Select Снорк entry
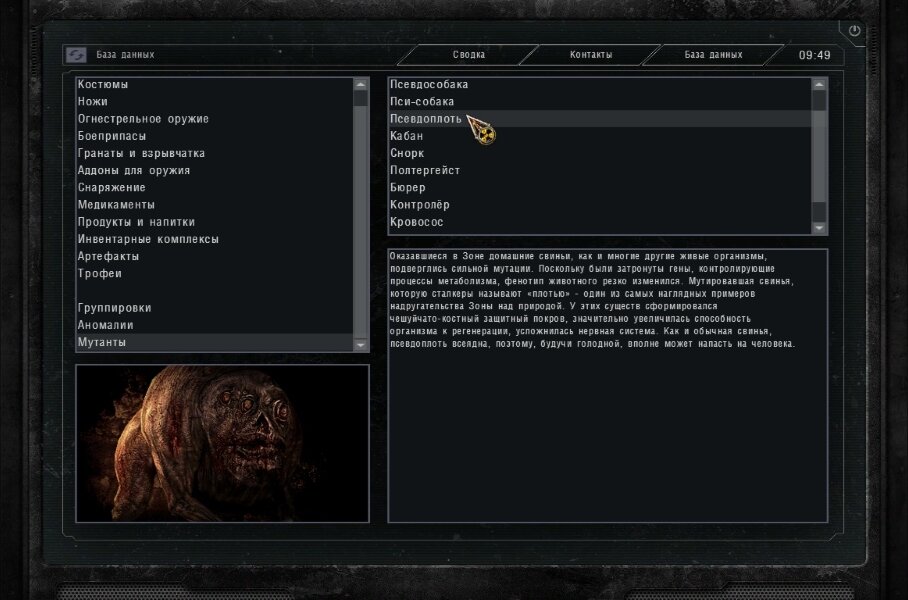 coord(600,153)
